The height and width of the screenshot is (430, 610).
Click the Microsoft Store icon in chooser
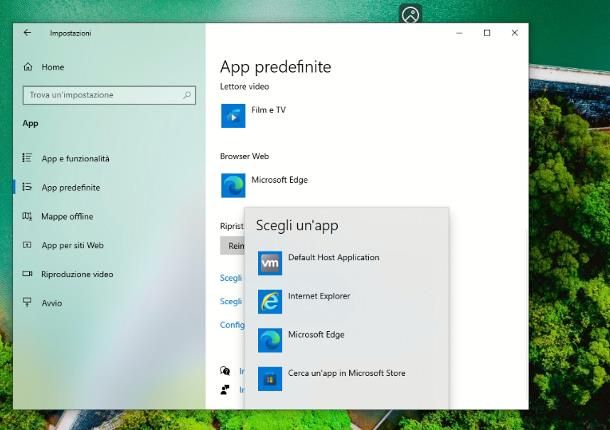270,379
